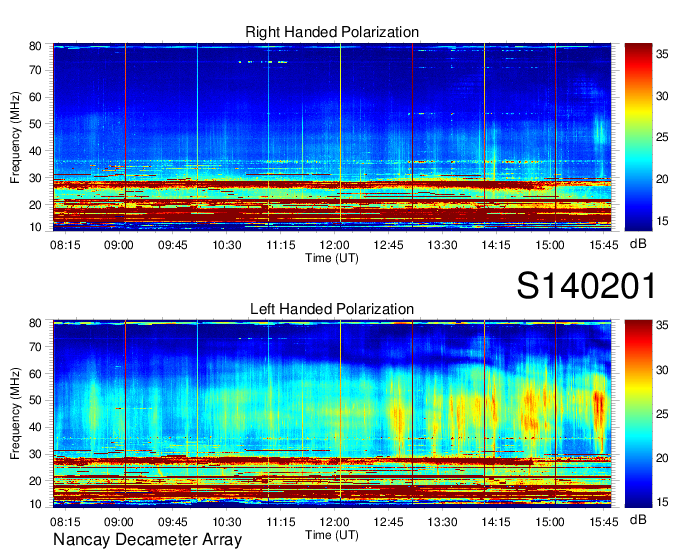Viewport: 680px width, 552px height.
Task: Click "09:45" time tick on Right Handed plot
Action: pyautogui.click(x=173, y=245)
